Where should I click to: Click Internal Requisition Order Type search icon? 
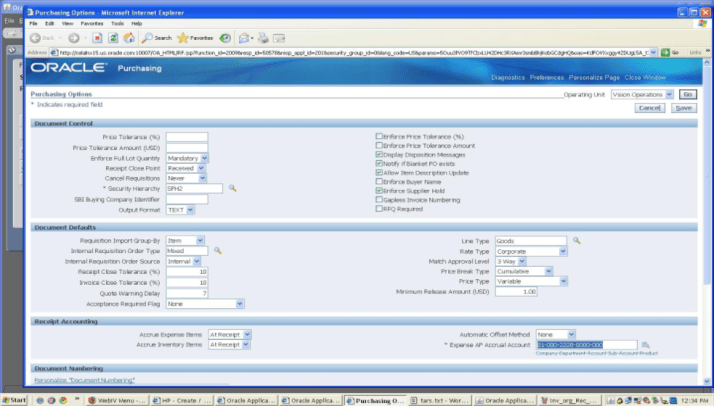pyautogui.click(x=217, y=251)
